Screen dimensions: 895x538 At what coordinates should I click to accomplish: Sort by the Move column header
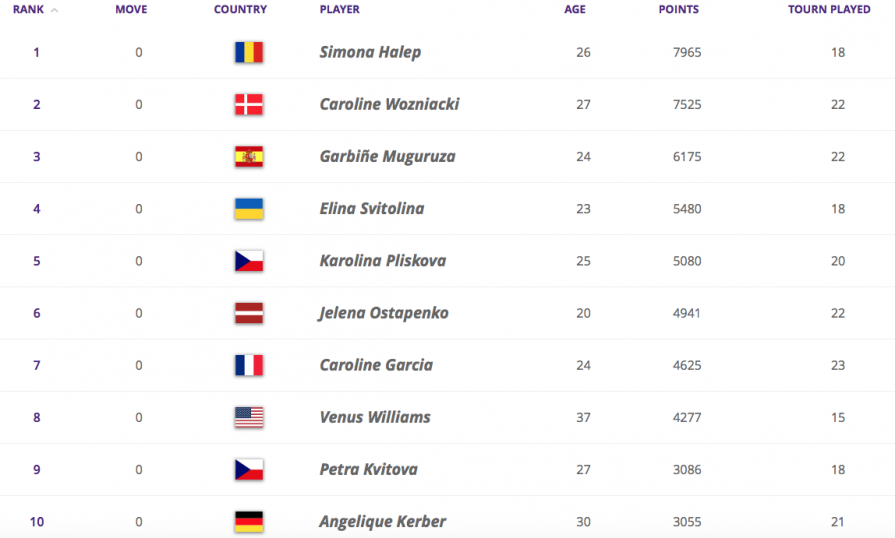[x=131, y=10]
